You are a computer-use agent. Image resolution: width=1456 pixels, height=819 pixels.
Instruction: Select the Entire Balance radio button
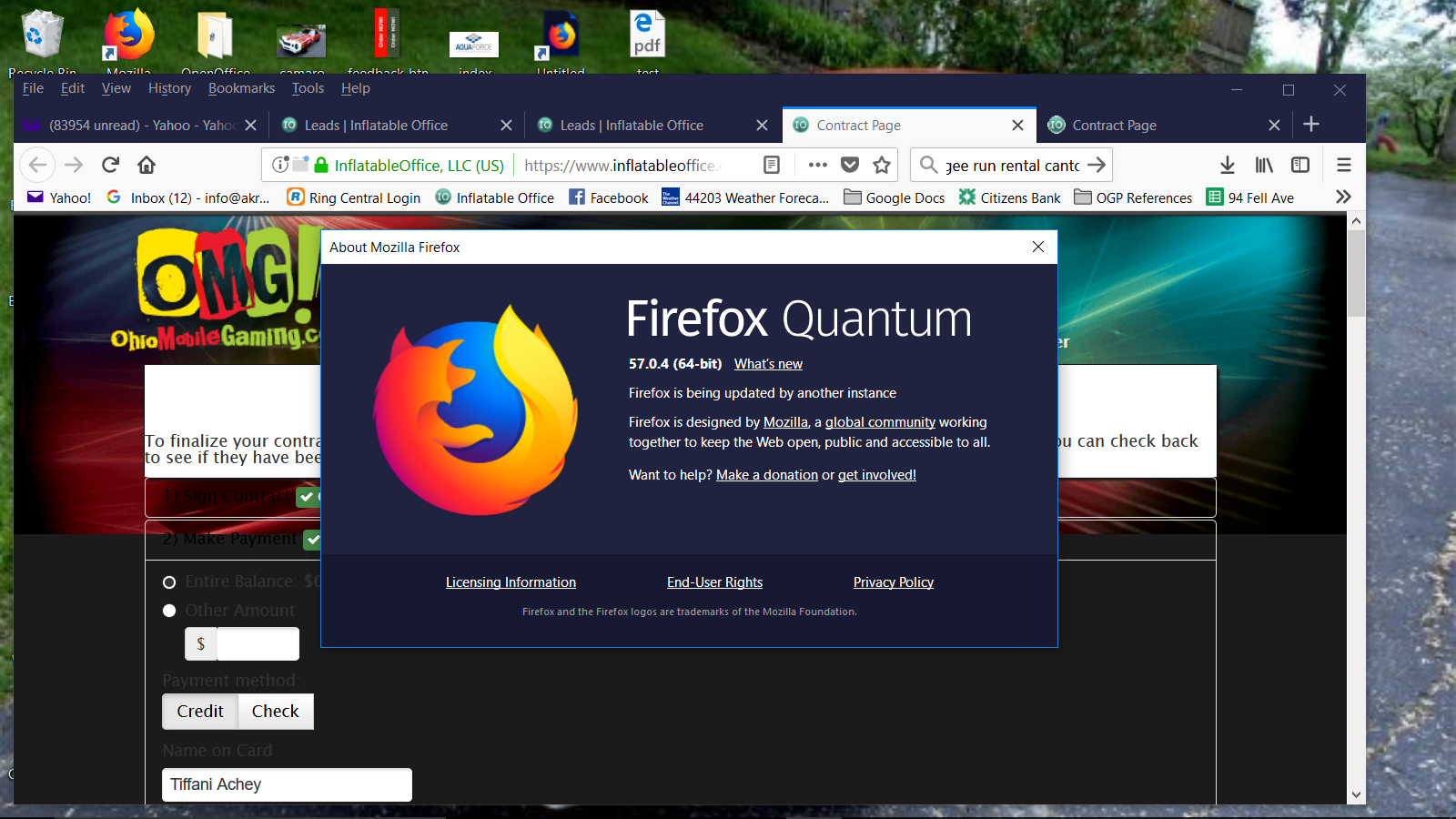169,582
